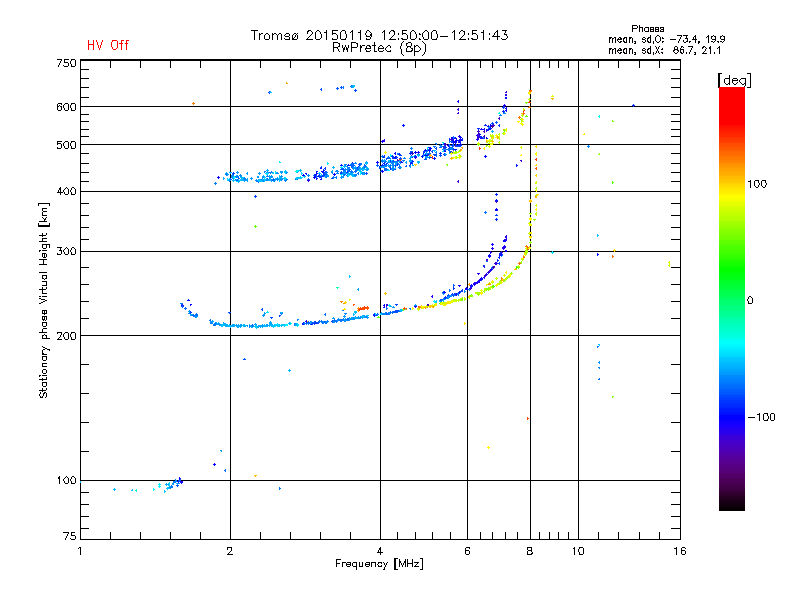Click the y-axis tick label '750'

(66, 63)
